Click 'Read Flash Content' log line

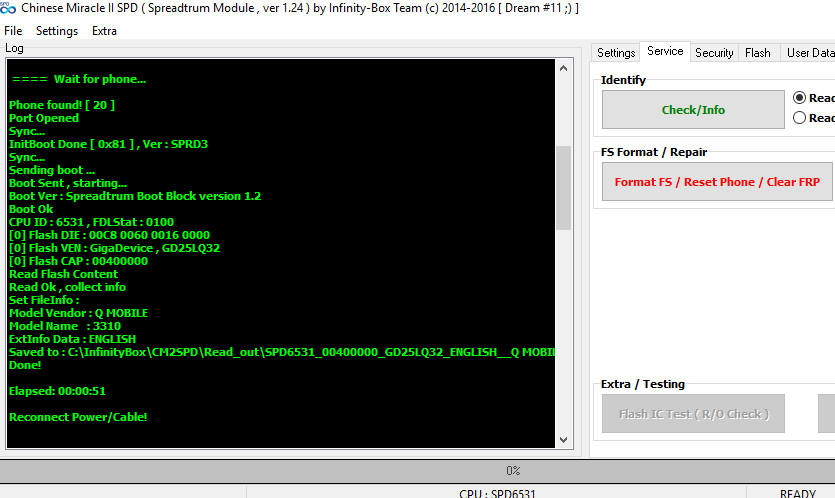click(63, 274)
